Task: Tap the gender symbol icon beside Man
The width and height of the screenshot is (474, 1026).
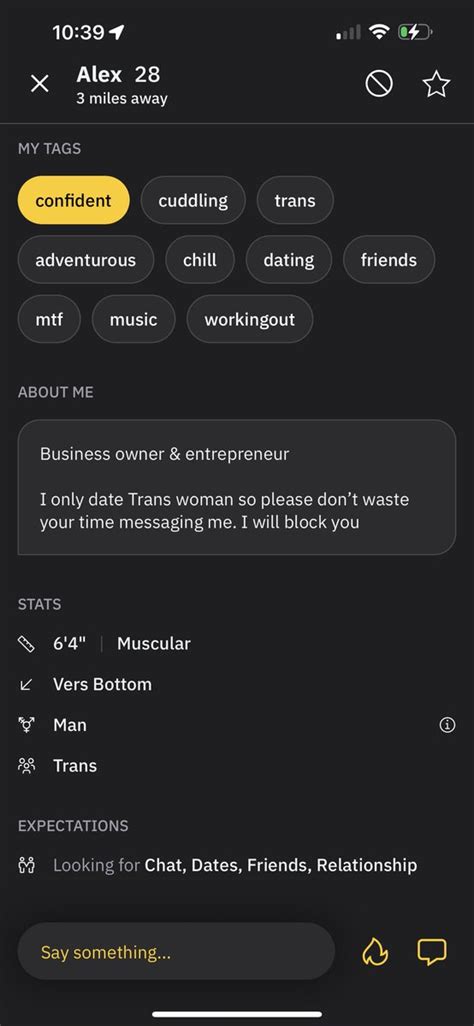Action: [x=26, y=725]
